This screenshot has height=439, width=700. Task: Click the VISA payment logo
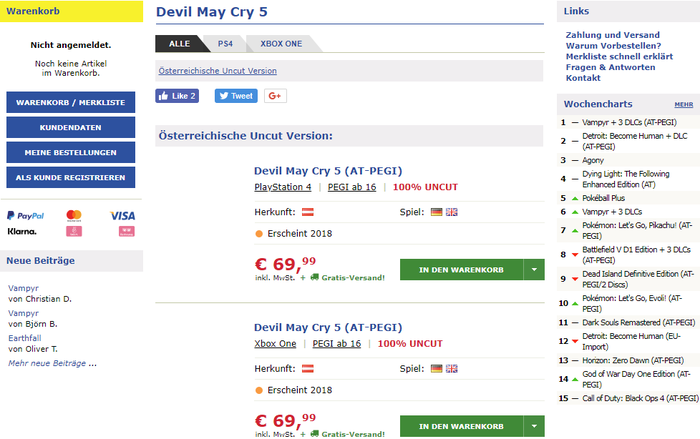pos(122,215)
